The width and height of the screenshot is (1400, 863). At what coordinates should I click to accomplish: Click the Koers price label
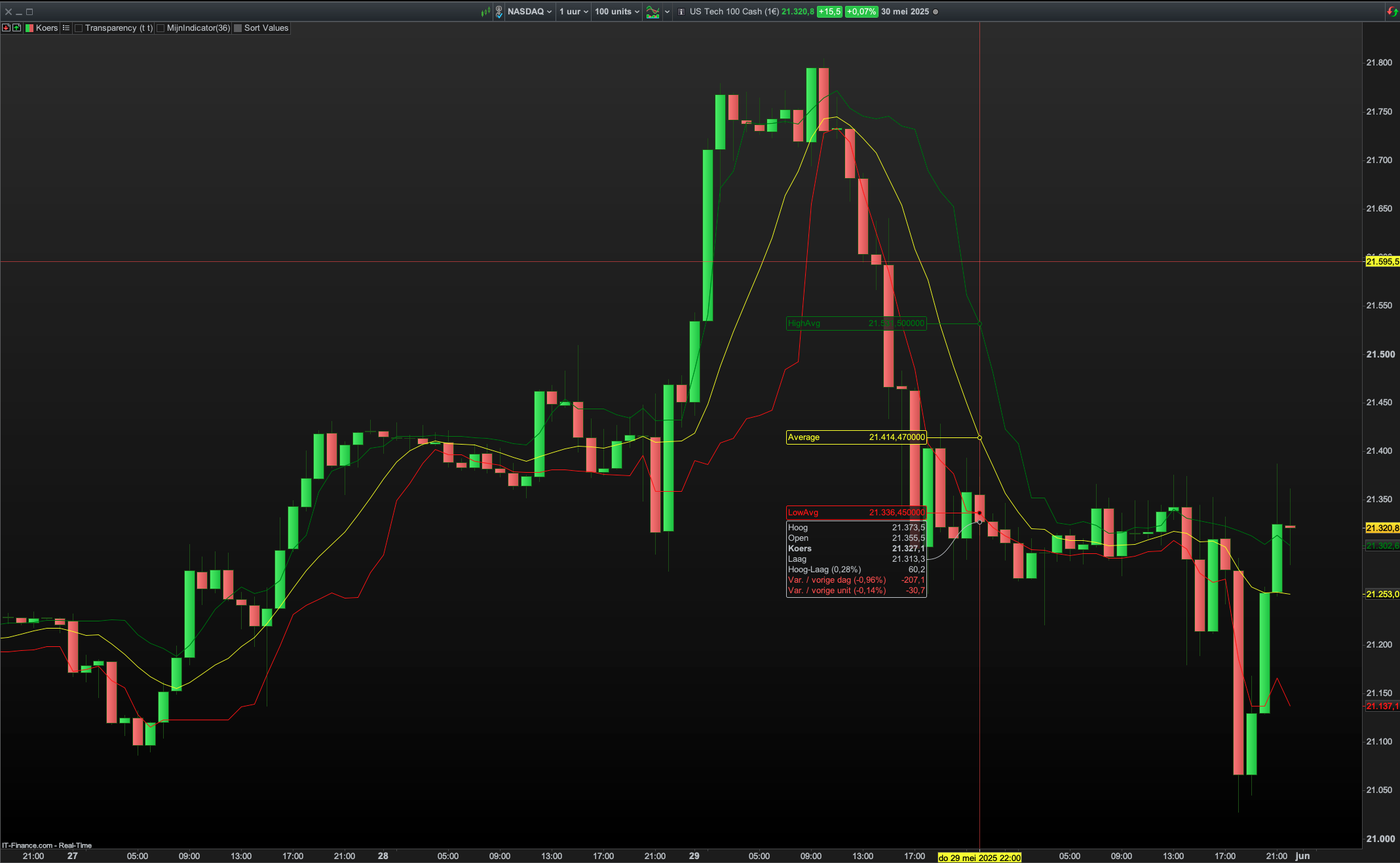(47, 28)
